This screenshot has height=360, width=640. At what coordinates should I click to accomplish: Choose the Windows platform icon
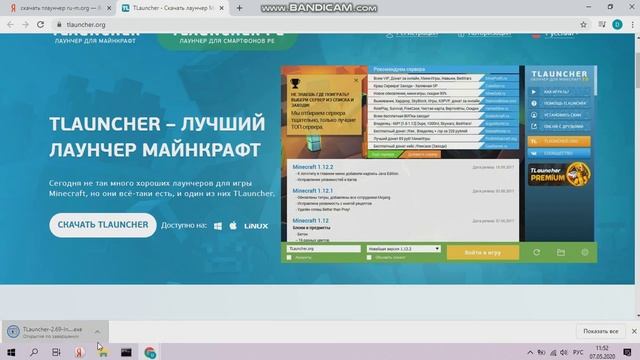point(218,226)
